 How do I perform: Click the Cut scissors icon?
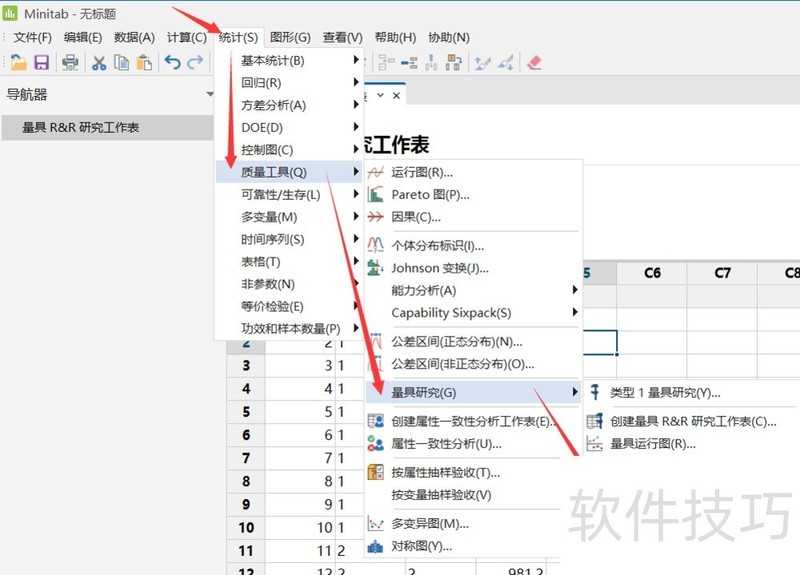(99, 62)
